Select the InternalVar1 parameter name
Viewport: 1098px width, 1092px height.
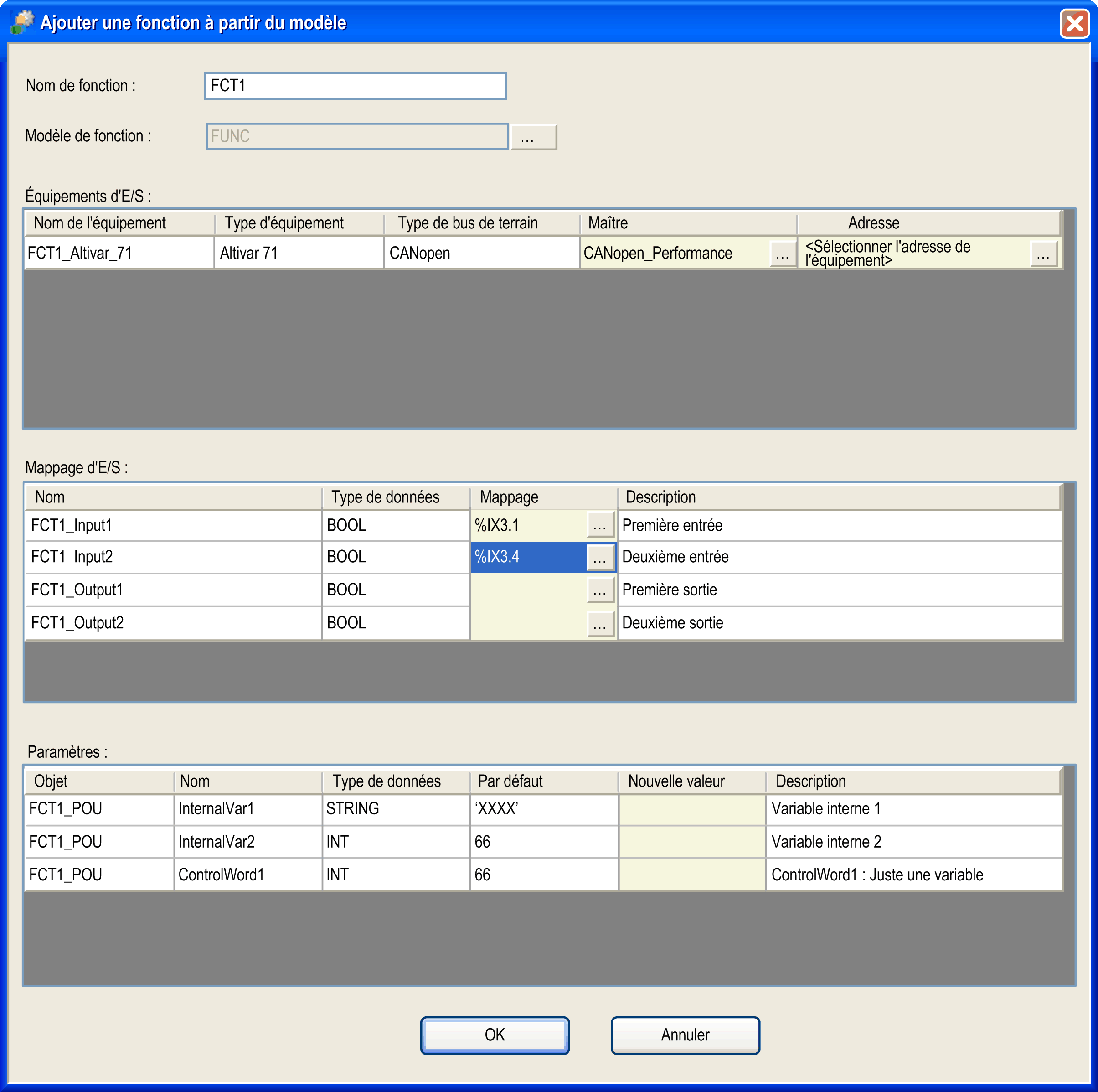(248, 809)
